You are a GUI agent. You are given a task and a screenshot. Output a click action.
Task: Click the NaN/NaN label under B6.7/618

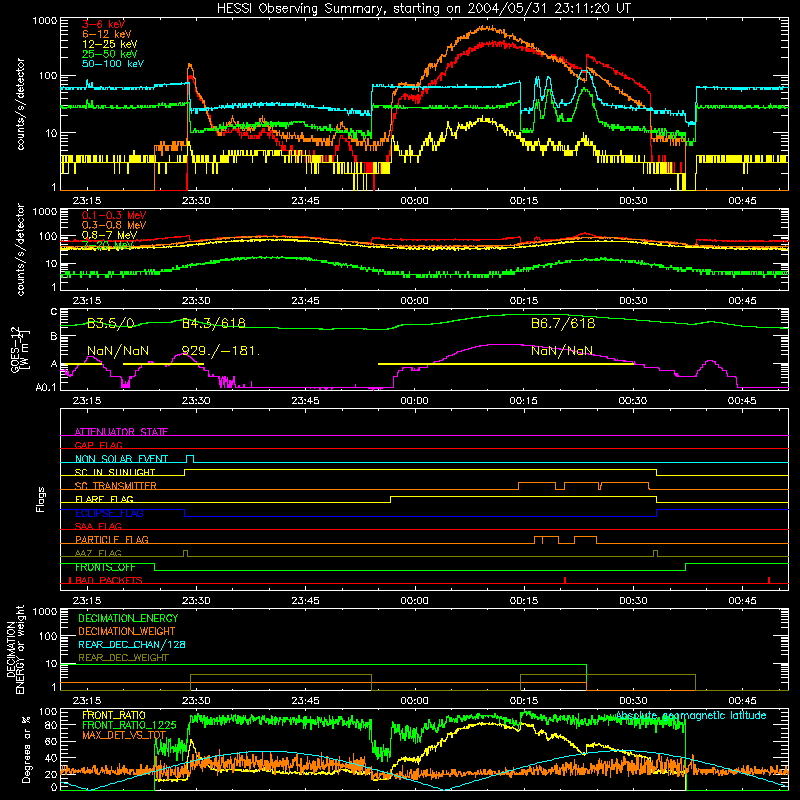click(x=562, y=351)
